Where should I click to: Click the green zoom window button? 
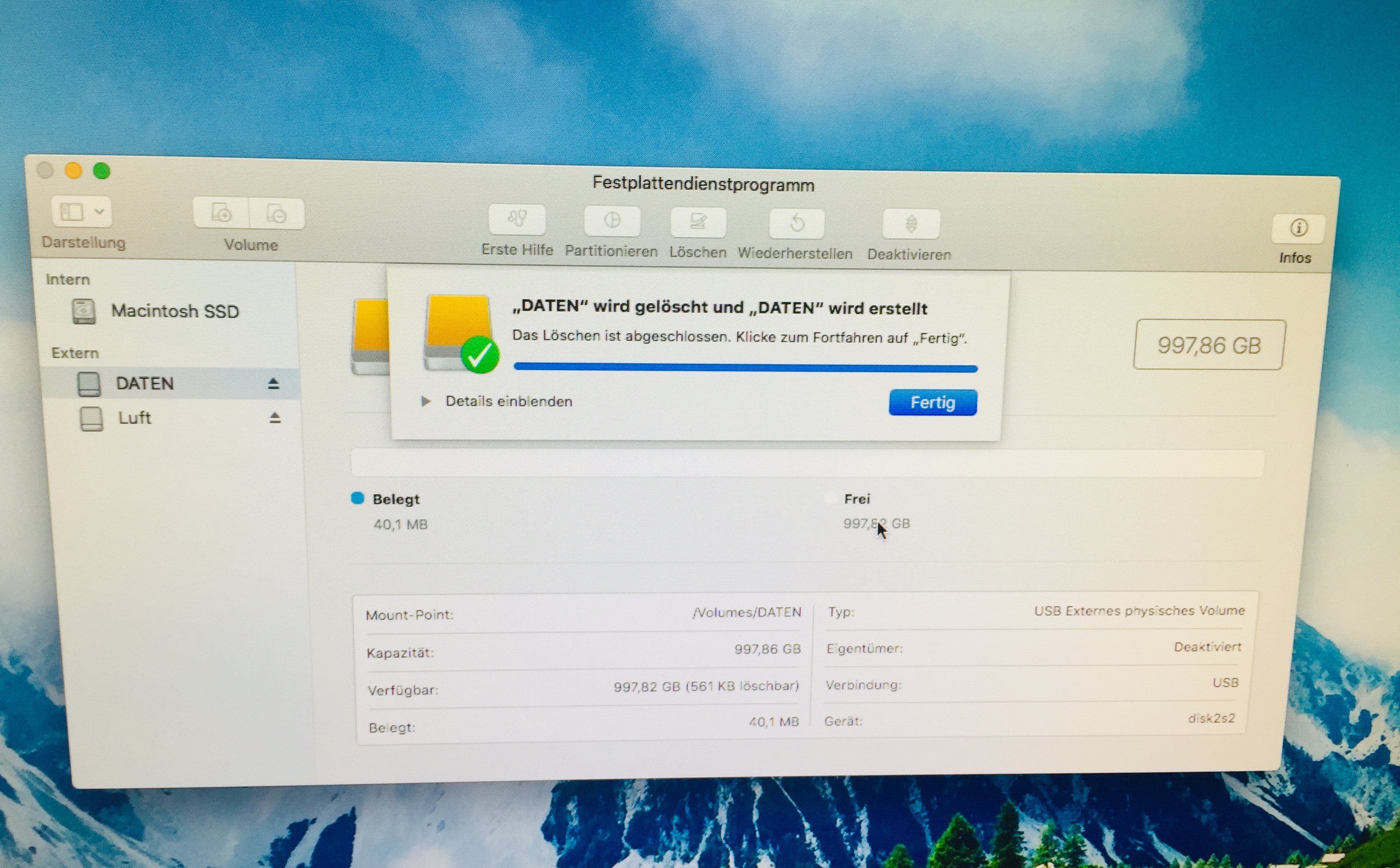[x=102, y=171]
